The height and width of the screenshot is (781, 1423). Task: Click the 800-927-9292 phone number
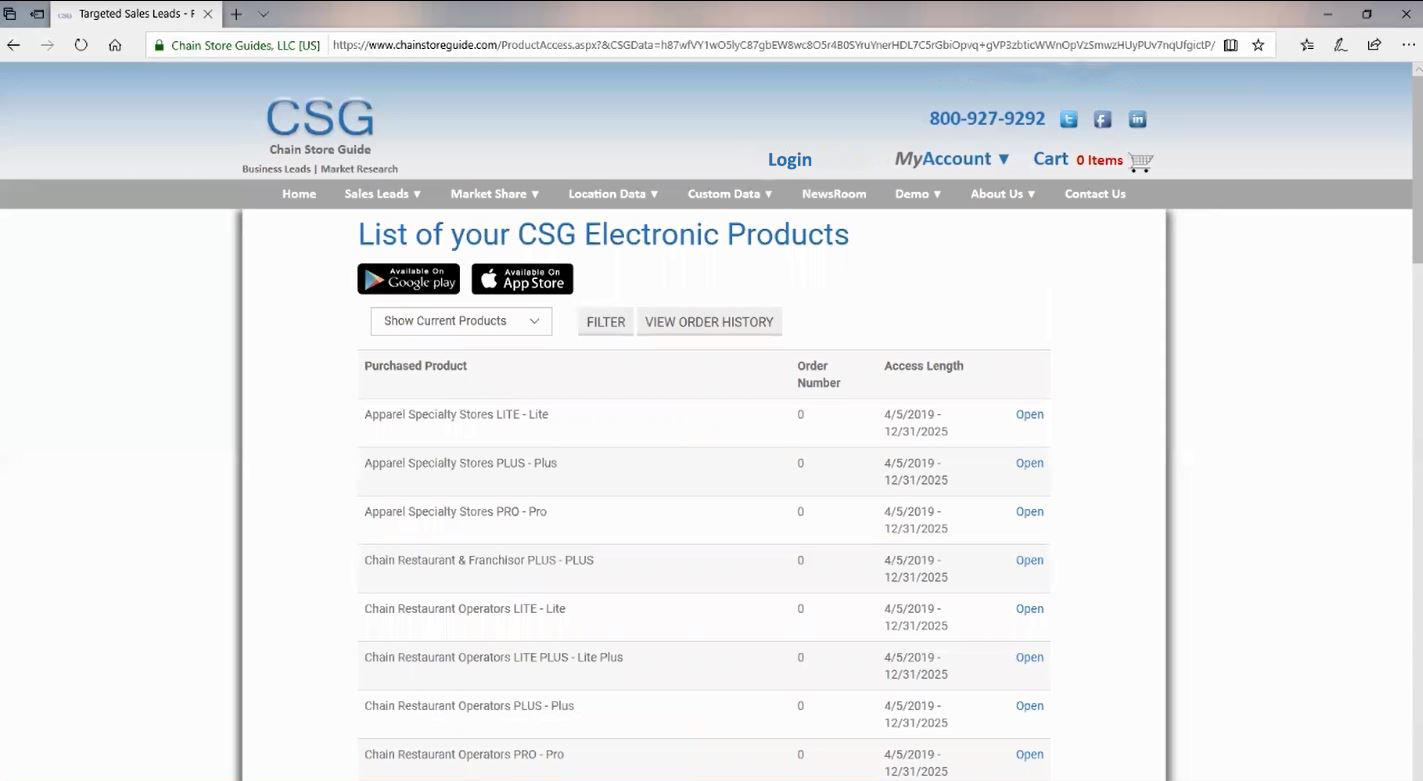tap(987, 118)
